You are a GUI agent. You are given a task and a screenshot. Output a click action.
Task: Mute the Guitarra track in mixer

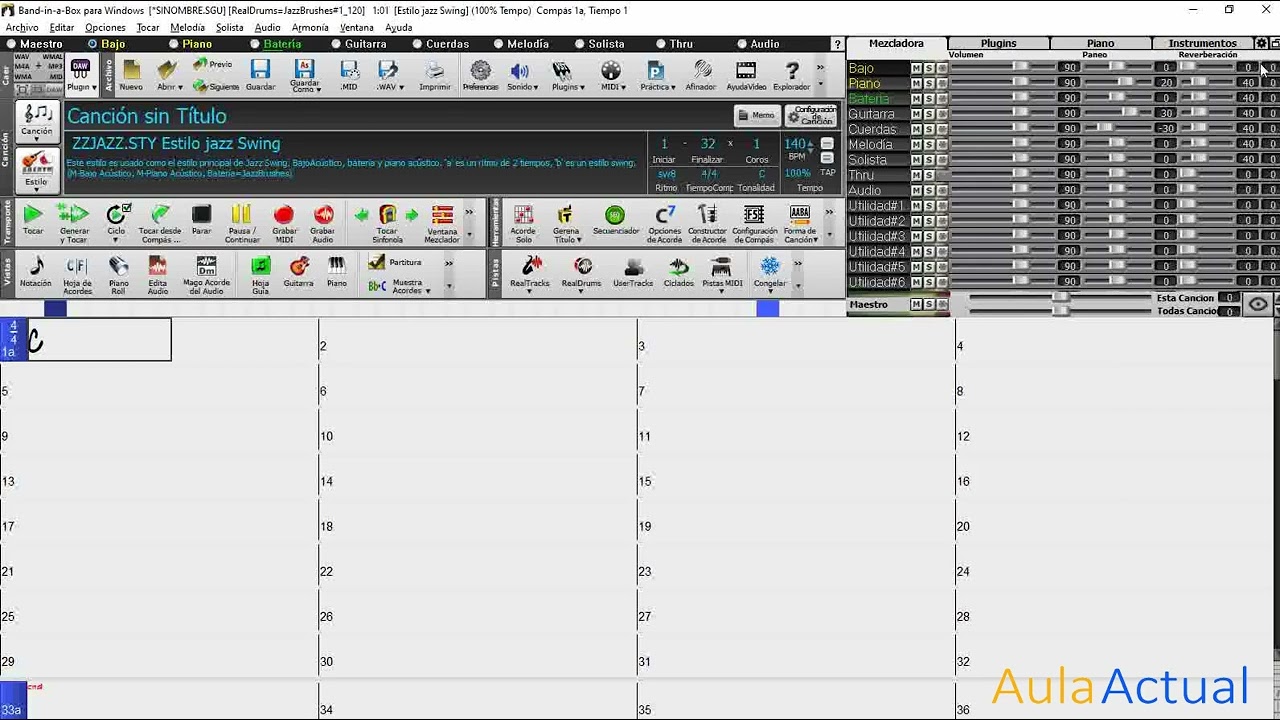(916, 114)
